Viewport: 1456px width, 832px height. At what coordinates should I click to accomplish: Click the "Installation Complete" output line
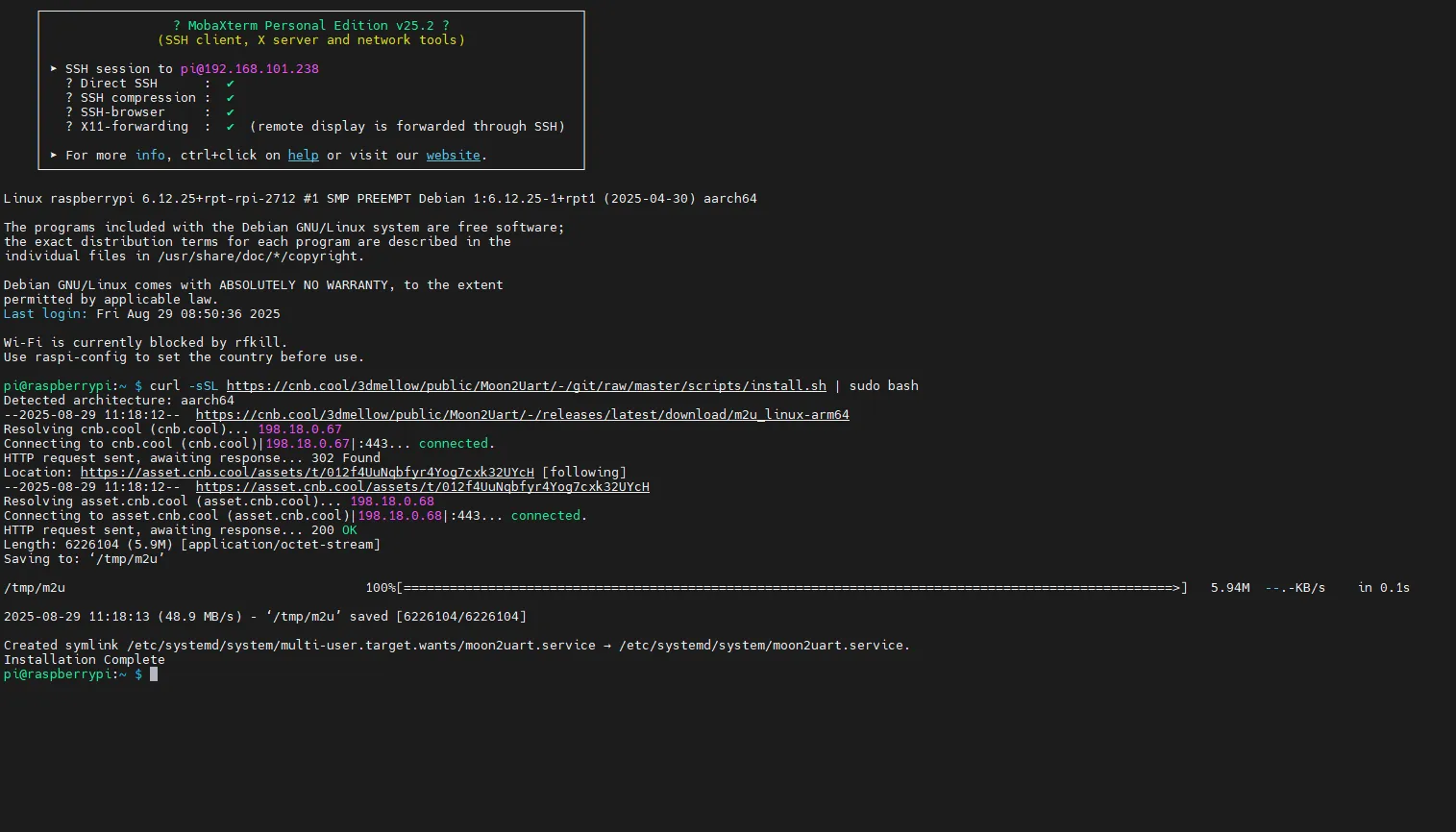pyautogui.click(x=84, y=660)
